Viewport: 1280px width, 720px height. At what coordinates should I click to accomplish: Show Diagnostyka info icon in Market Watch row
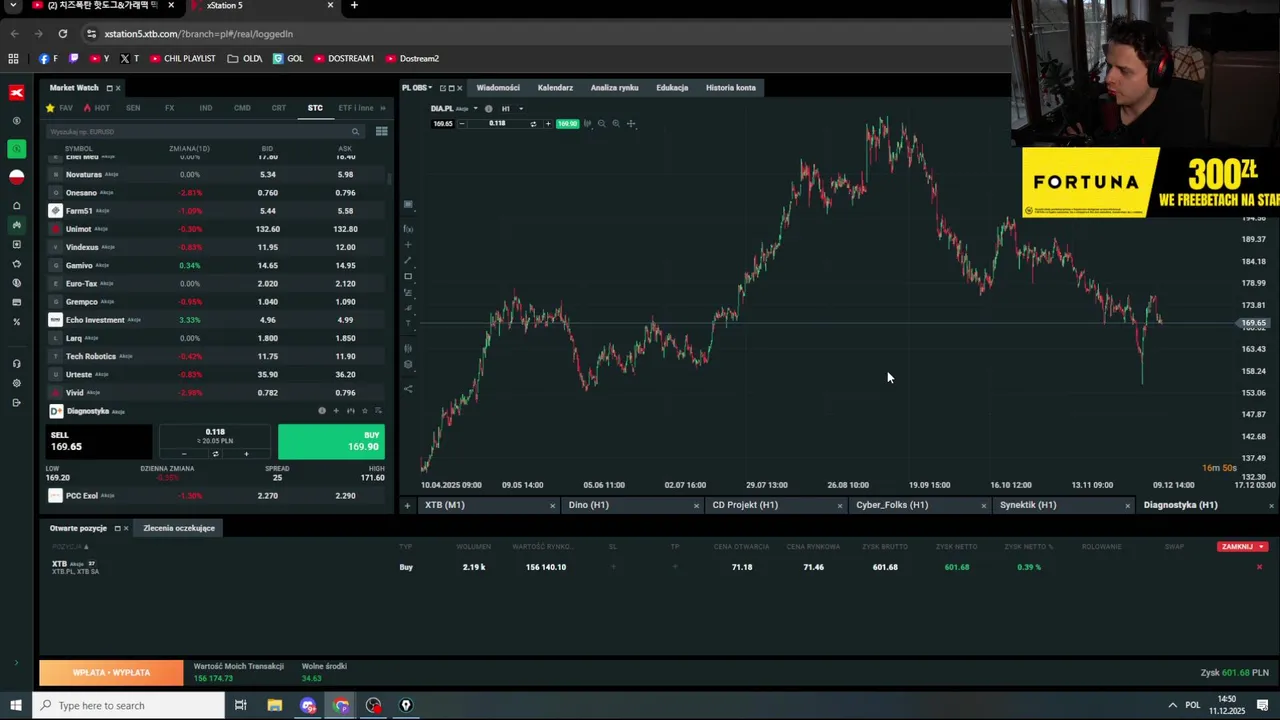pos(322,411)
